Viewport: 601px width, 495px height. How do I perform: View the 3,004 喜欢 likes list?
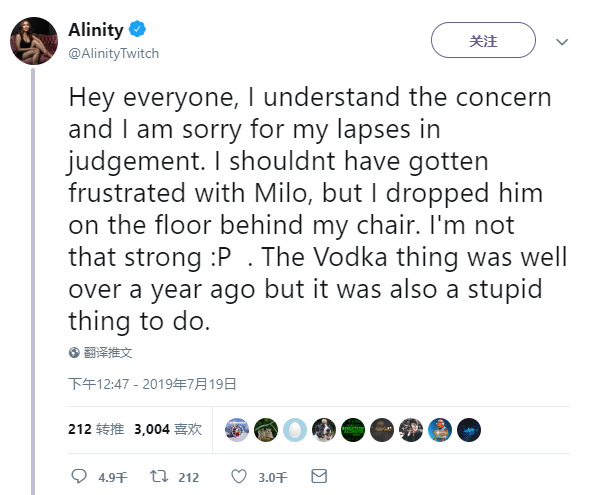coord(167,429)
